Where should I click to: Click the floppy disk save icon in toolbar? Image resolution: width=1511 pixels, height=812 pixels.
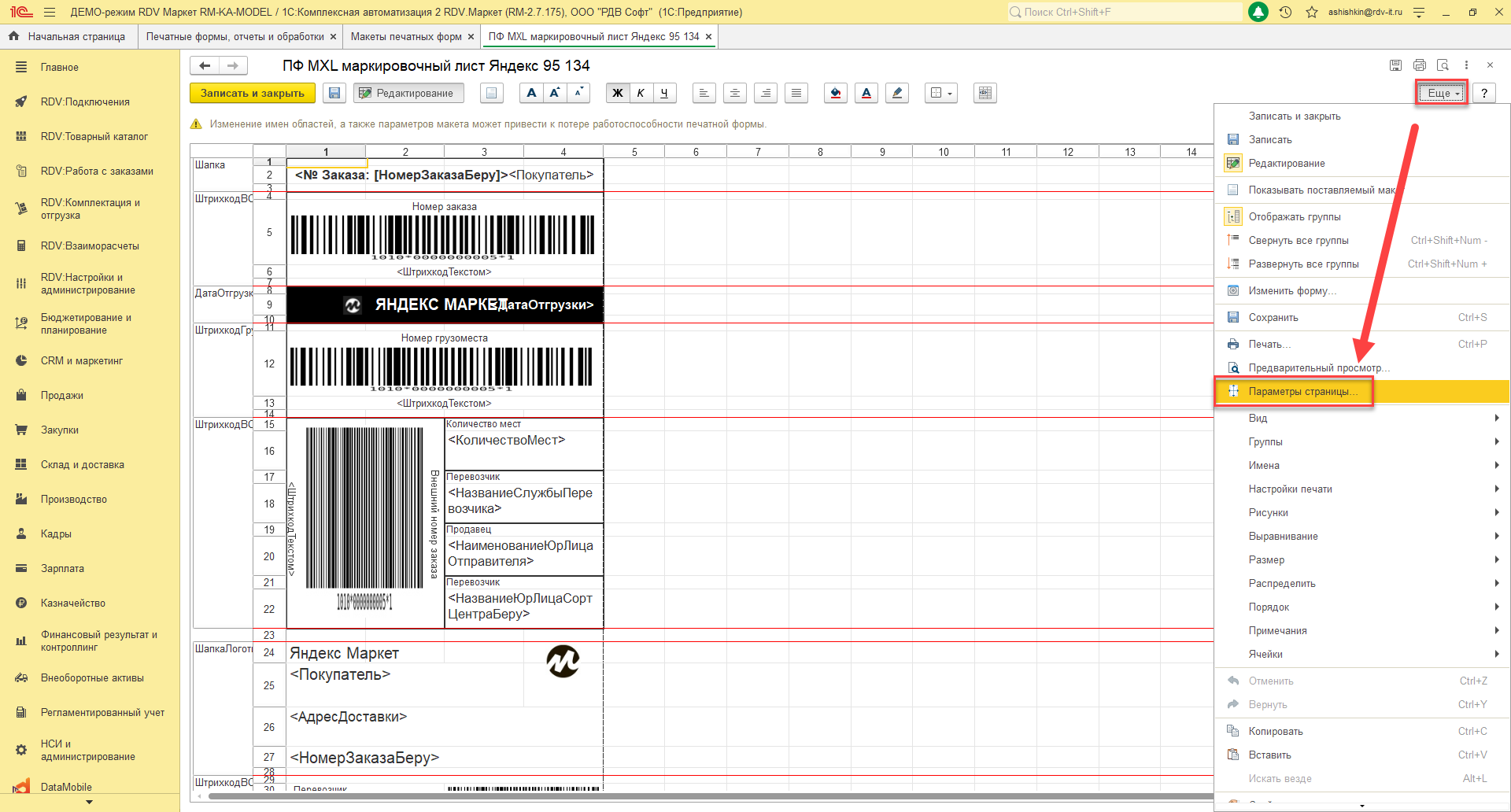[334, 93]
